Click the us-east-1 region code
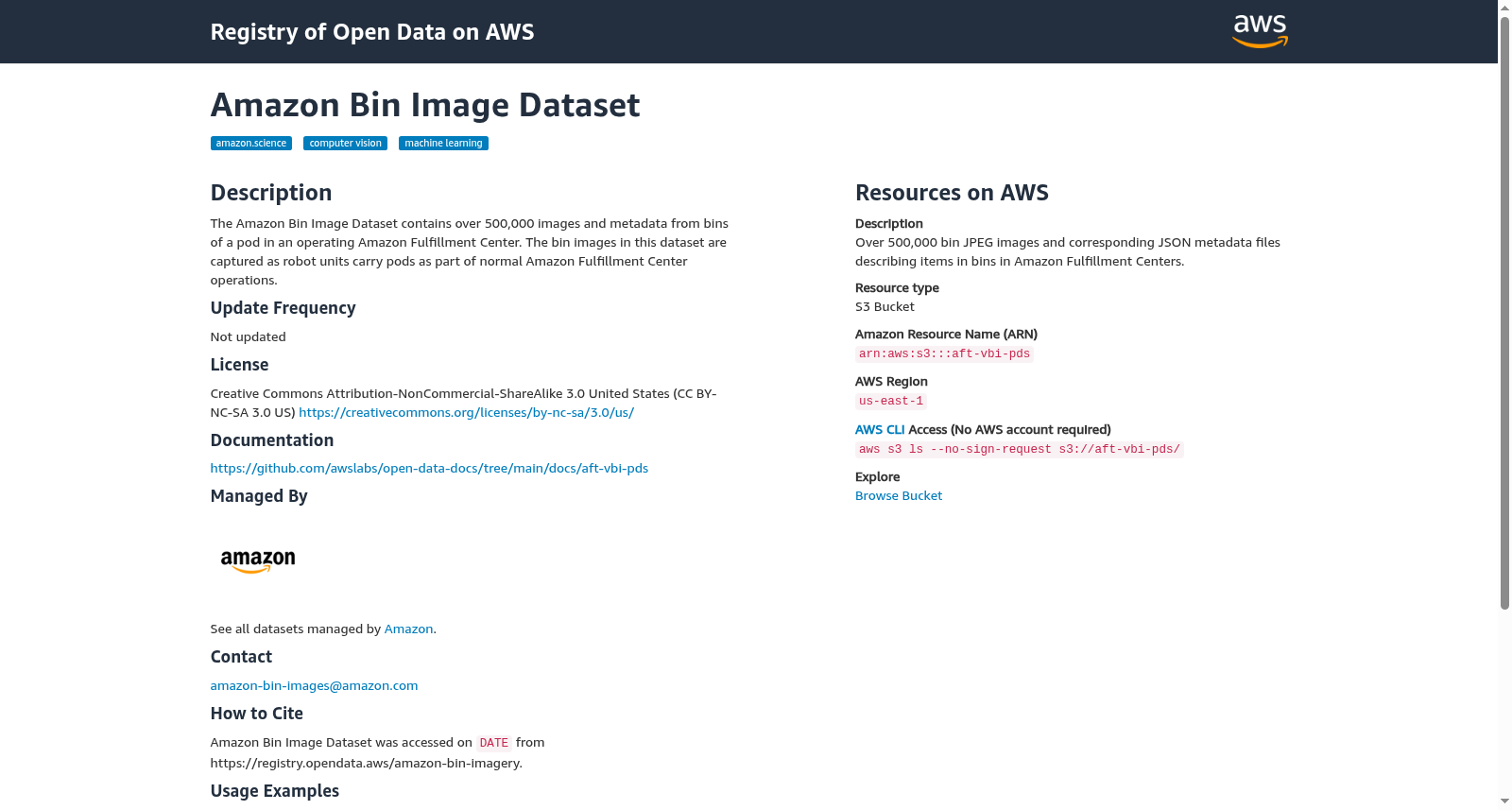 pos(891,402)
